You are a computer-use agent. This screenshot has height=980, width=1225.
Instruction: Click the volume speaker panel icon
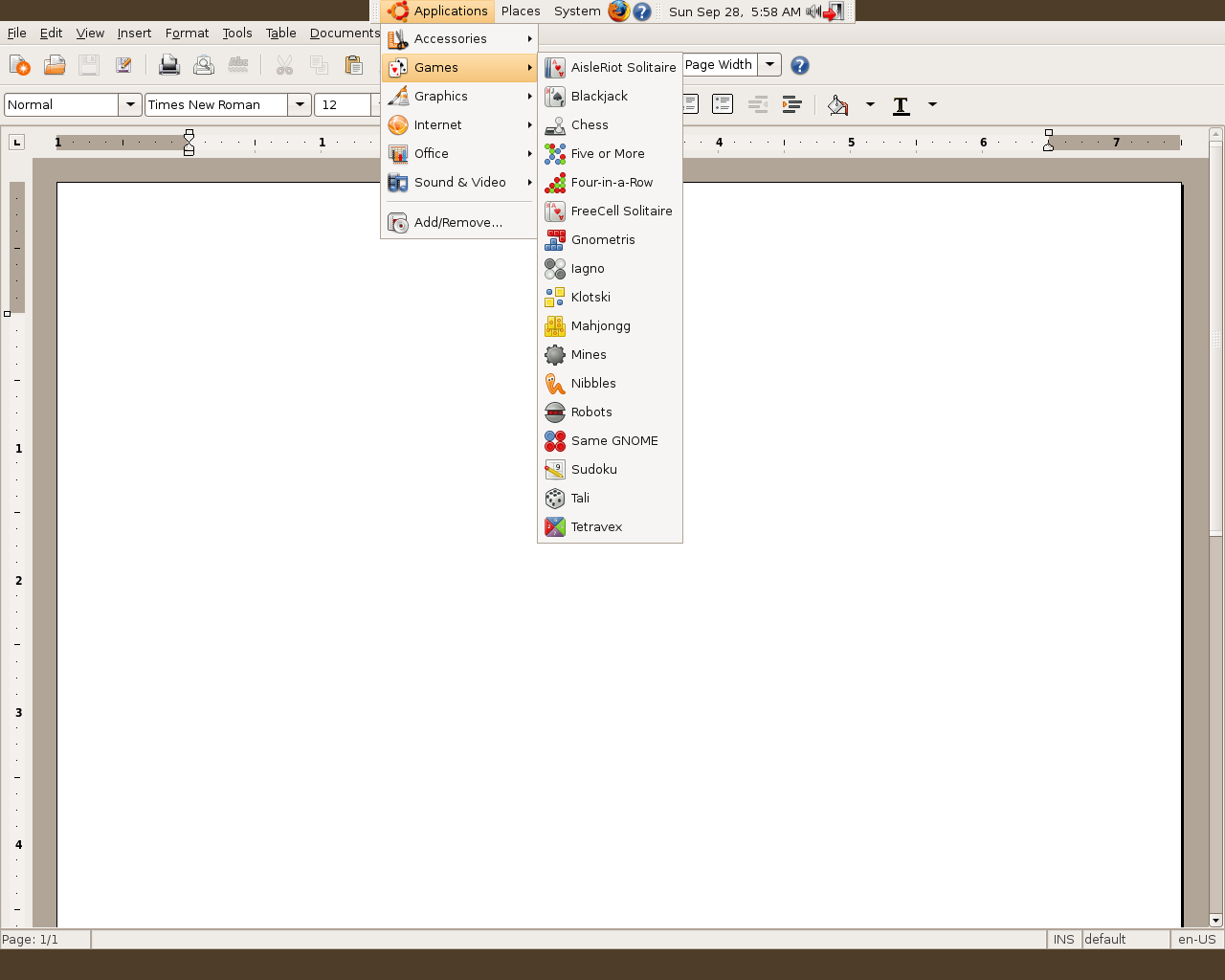pyautogui.click(x=813, y=11)
